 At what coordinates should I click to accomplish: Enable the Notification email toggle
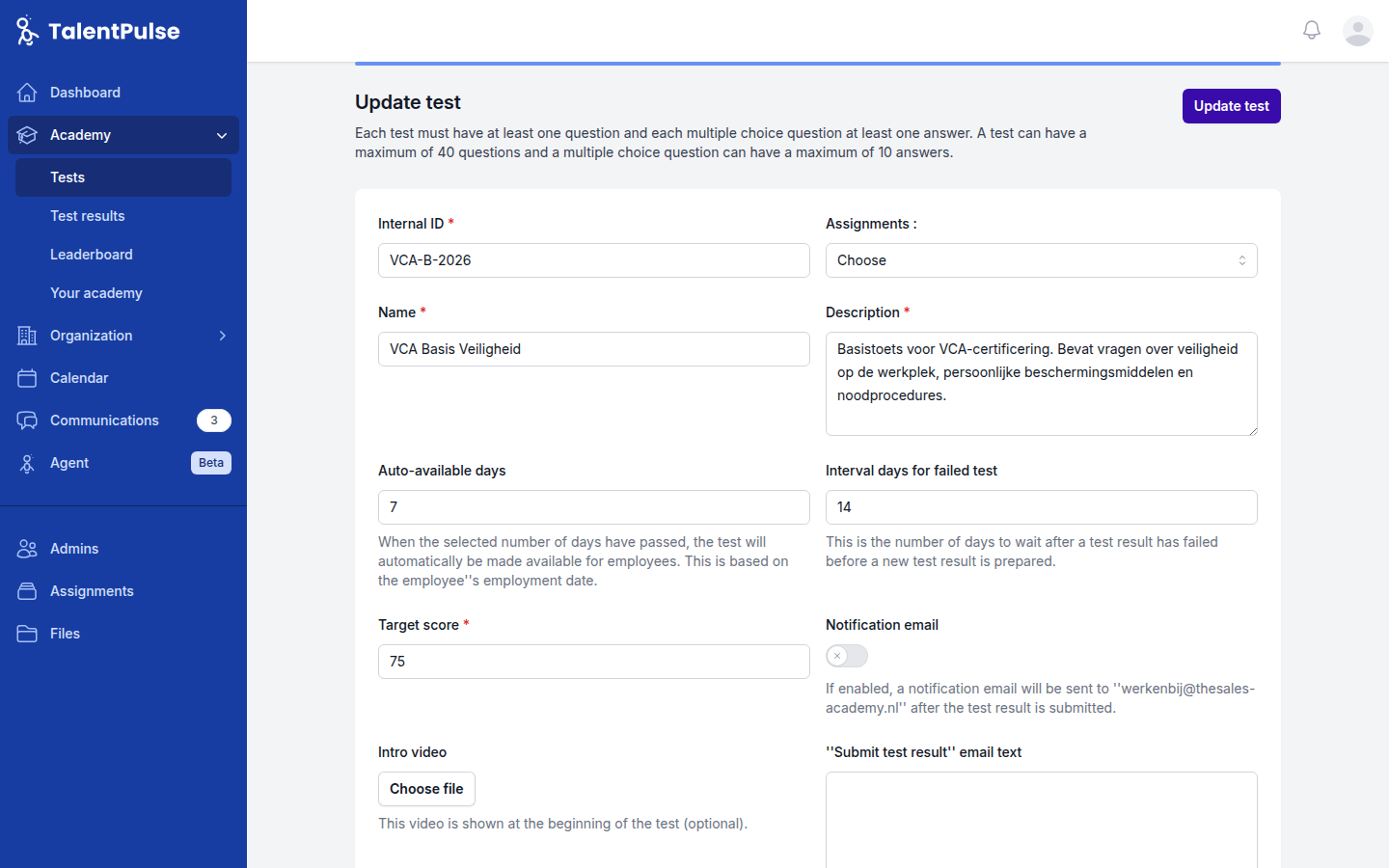click(847, 656)
